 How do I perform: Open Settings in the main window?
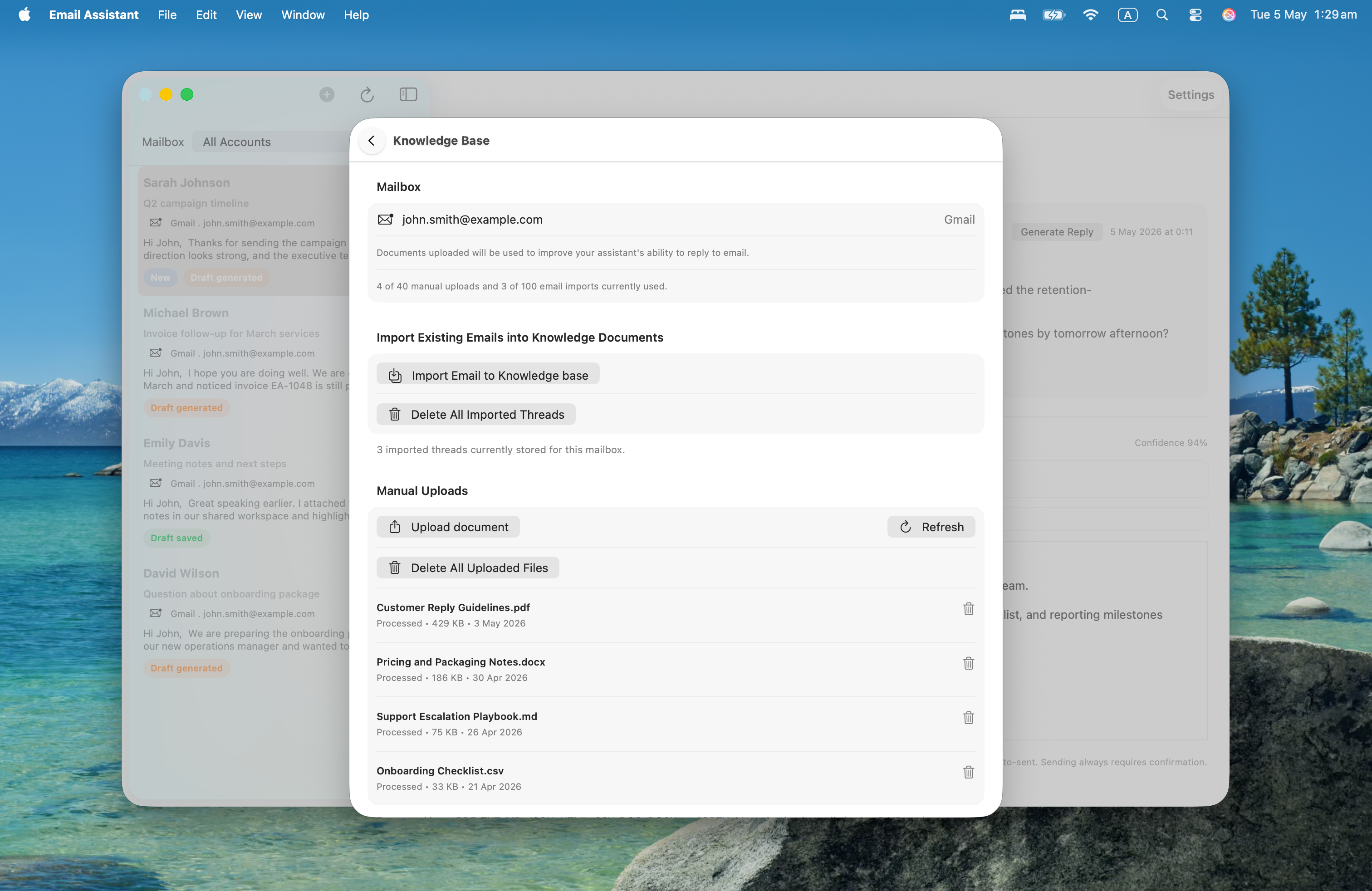pos(1191,94)
